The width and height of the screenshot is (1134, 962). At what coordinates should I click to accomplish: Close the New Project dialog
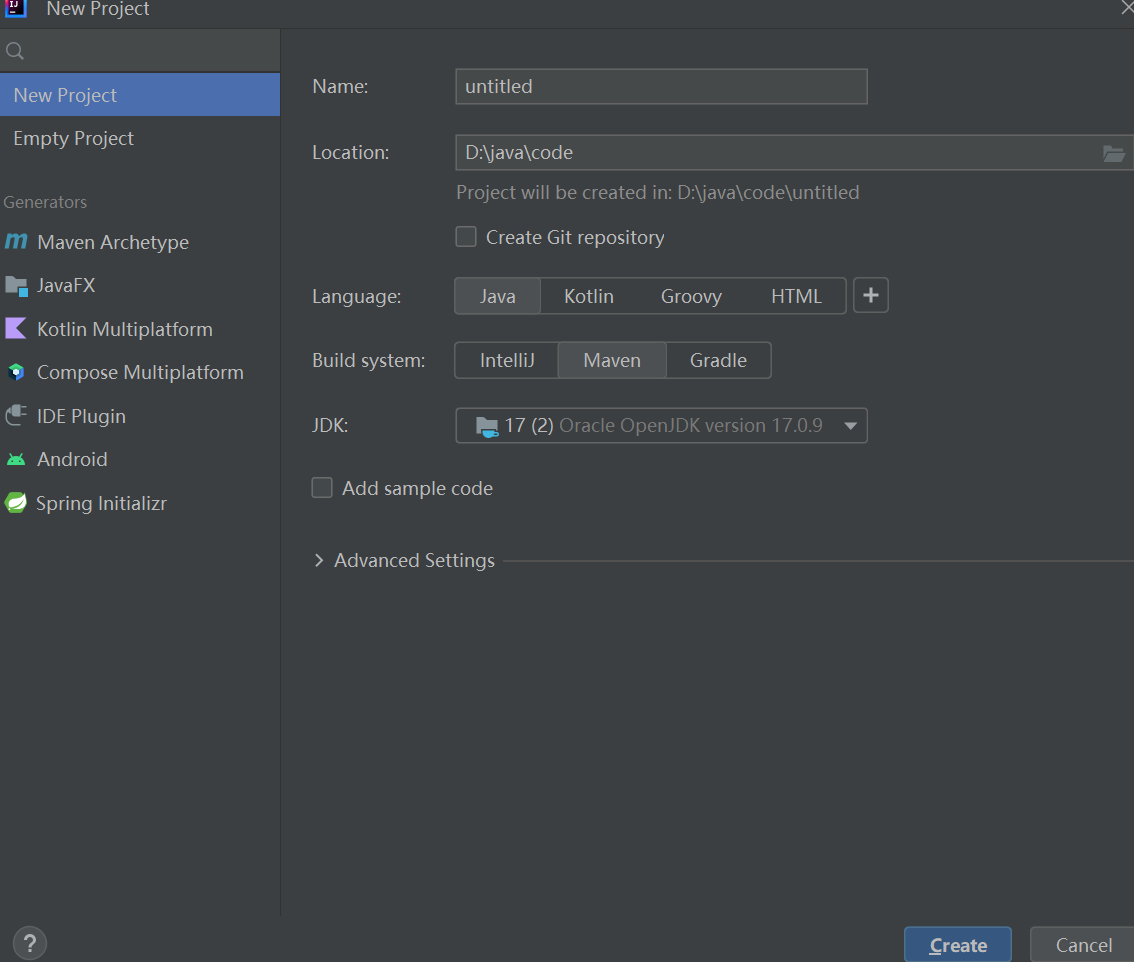tap(1126, 7)
